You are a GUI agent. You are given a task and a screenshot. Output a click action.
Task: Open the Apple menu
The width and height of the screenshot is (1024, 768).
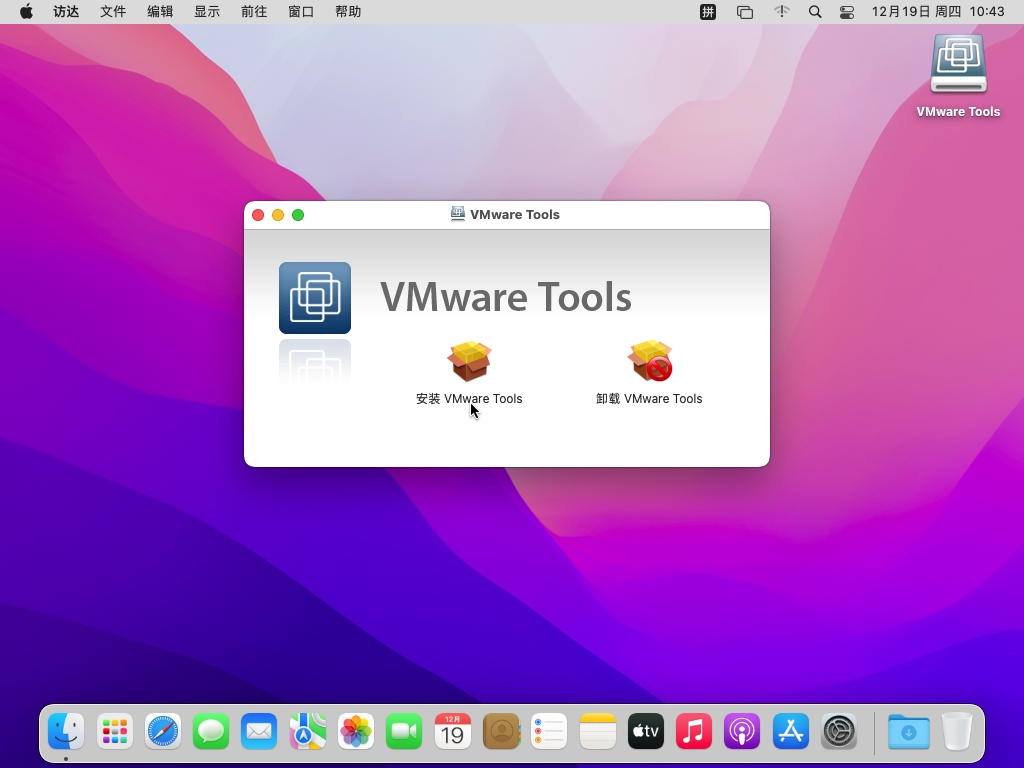tap(26, 12)
